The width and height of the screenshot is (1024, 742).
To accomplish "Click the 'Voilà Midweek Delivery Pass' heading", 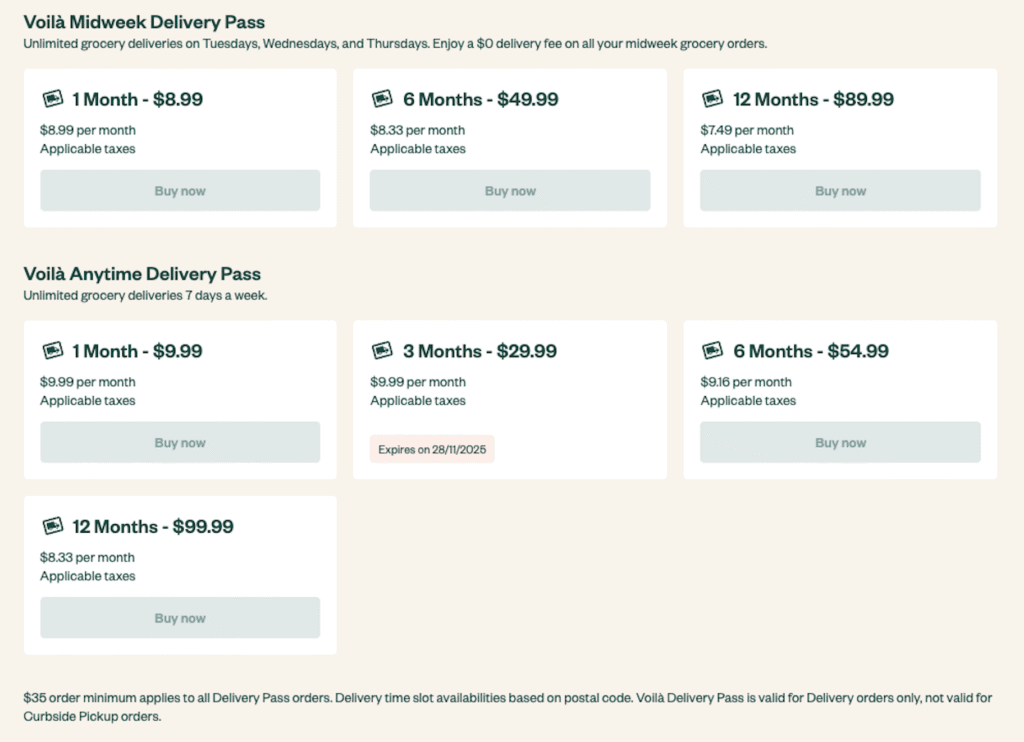I will (144, 22).
